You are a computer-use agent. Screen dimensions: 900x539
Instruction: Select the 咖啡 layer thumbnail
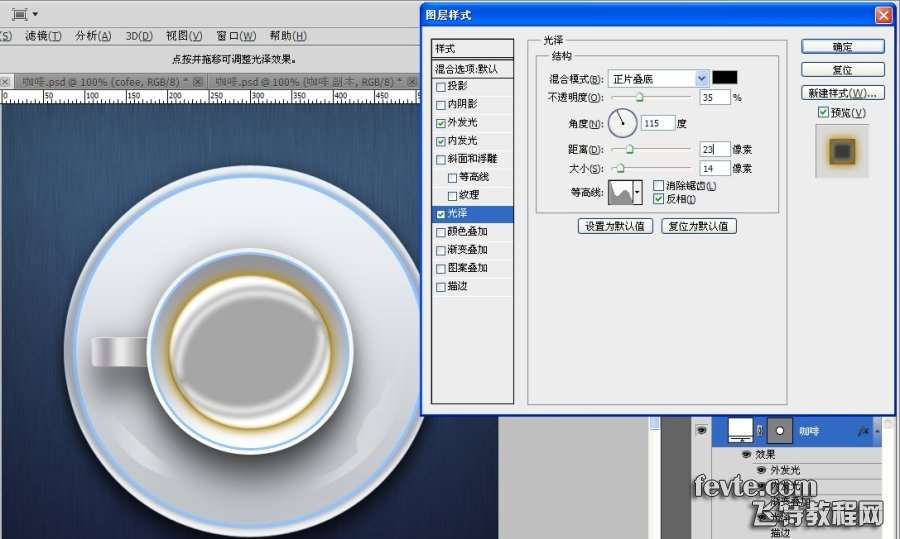[740, 431]
